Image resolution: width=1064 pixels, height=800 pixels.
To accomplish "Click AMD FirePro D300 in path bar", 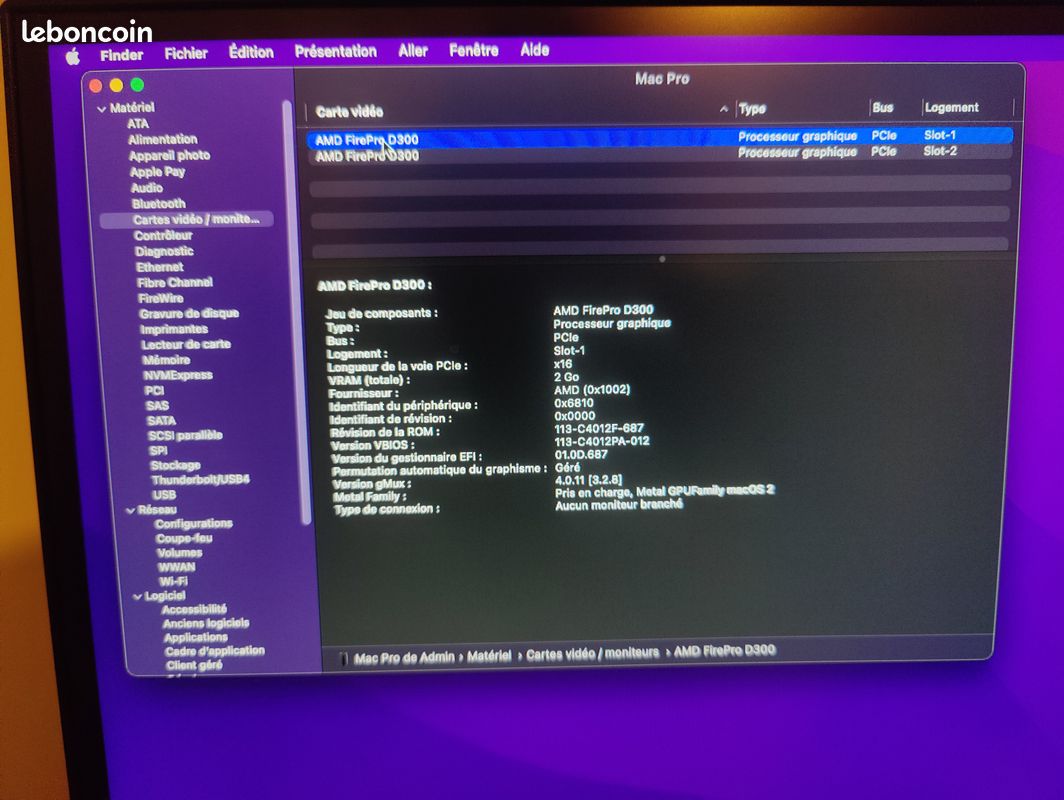I will pyautogui.click(x=724, y=651).
